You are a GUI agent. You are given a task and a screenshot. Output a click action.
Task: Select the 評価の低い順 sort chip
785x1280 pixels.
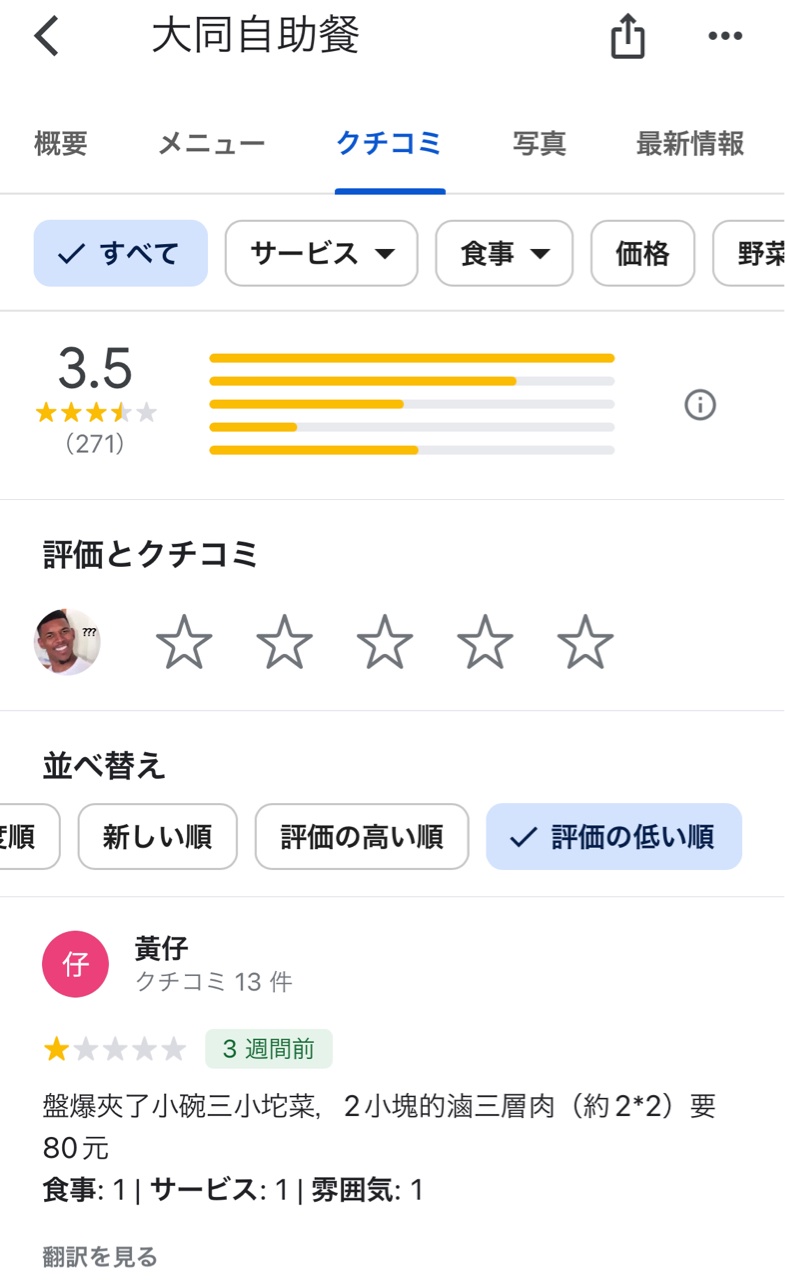coord(614,837)
